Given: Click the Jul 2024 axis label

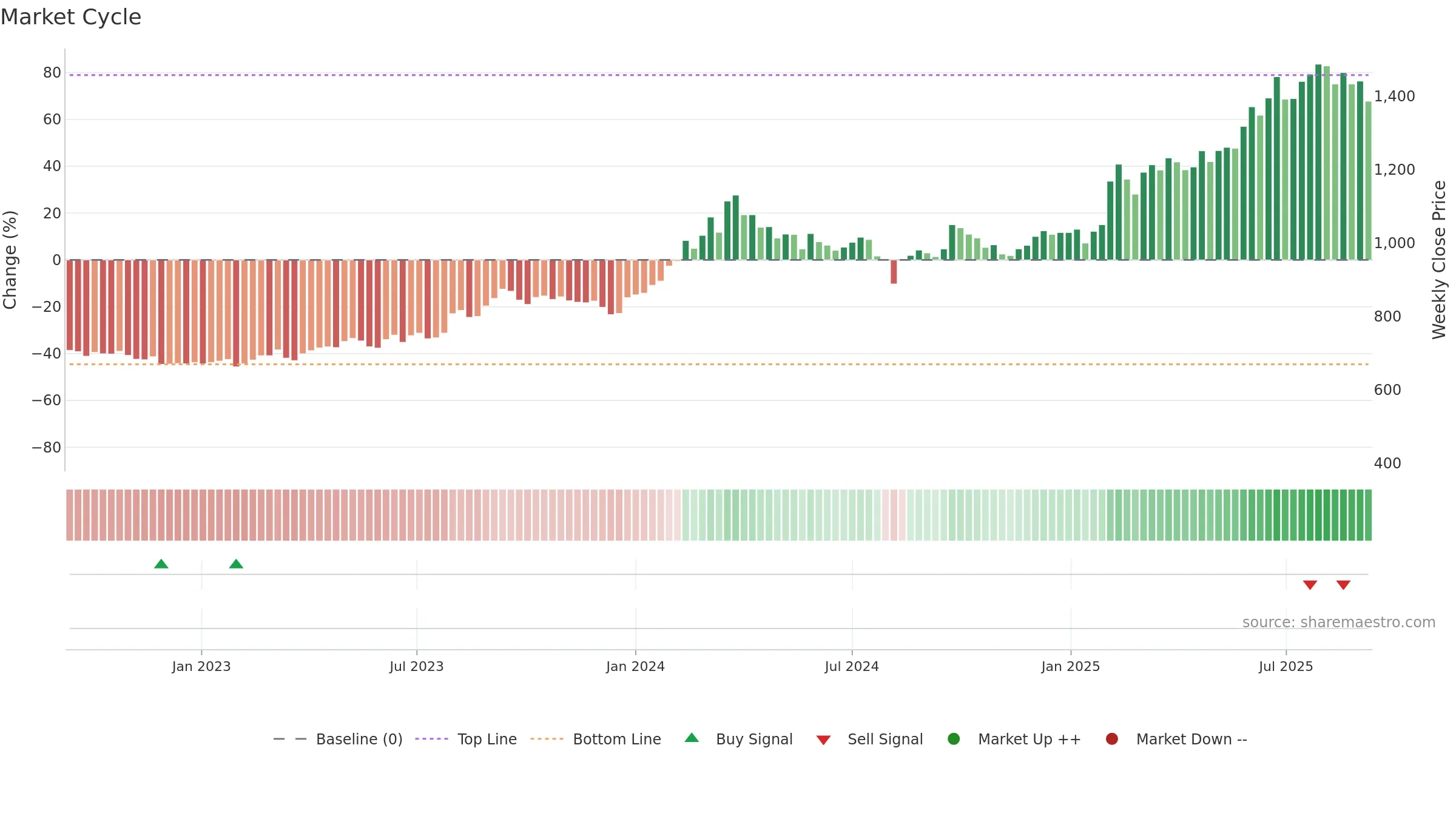Looking at the screenshot, I should tap(852, 667).
